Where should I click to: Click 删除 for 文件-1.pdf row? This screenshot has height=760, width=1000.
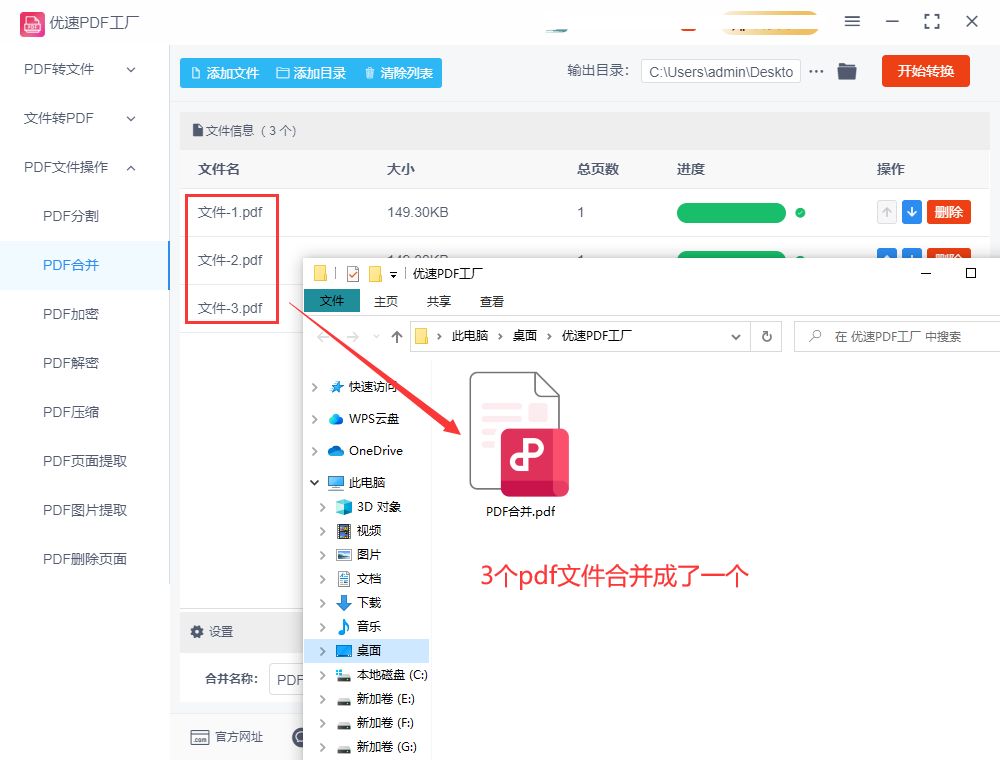(x=948, y=212)
